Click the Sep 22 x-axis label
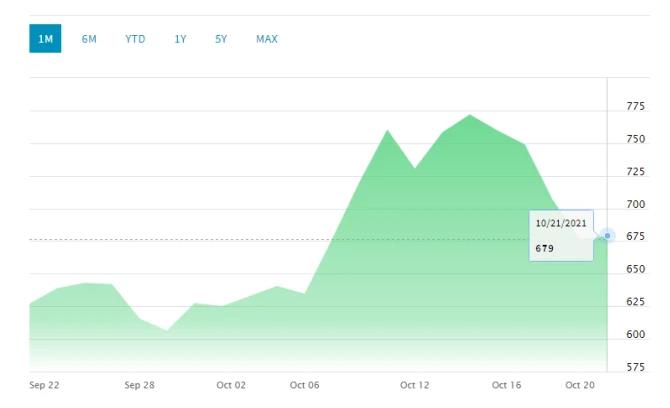 (44, 385)
